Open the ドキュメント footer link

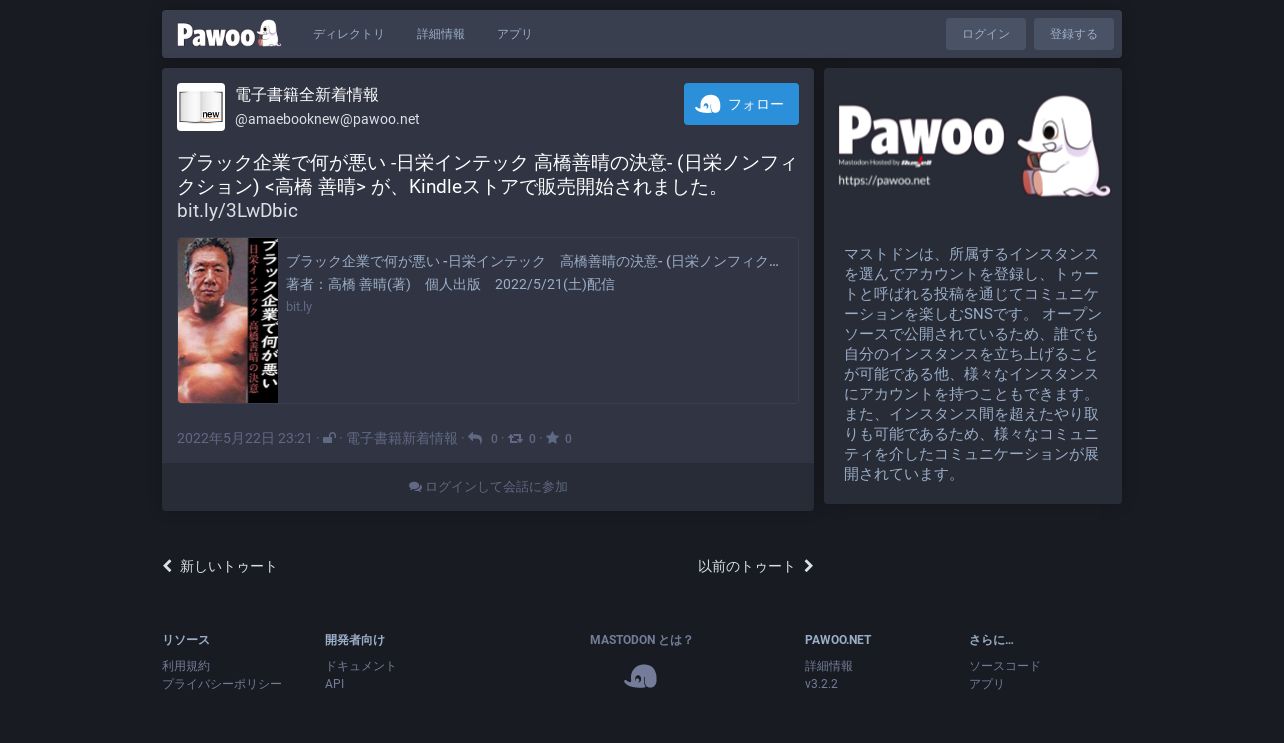(361, 666)
